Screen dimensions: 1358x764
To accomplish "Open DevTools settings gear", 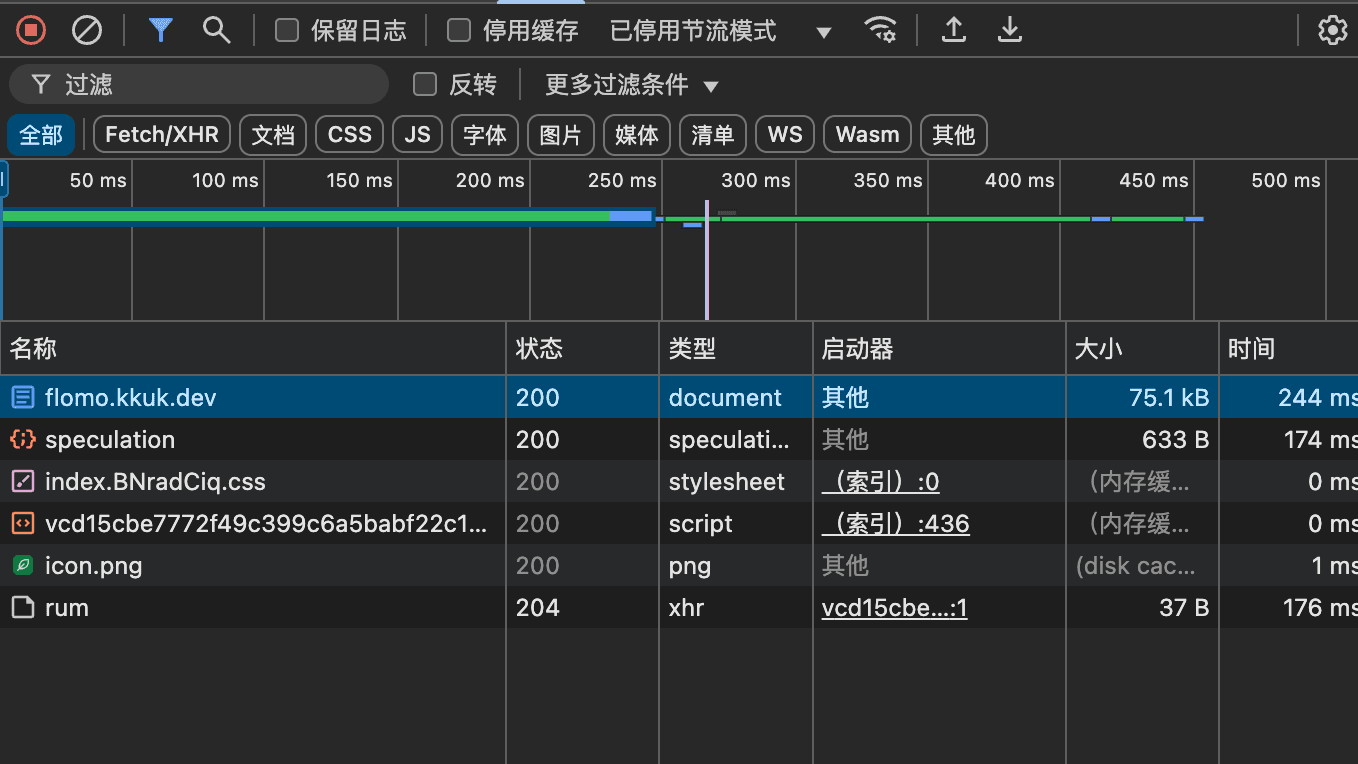I will 1333,30.
